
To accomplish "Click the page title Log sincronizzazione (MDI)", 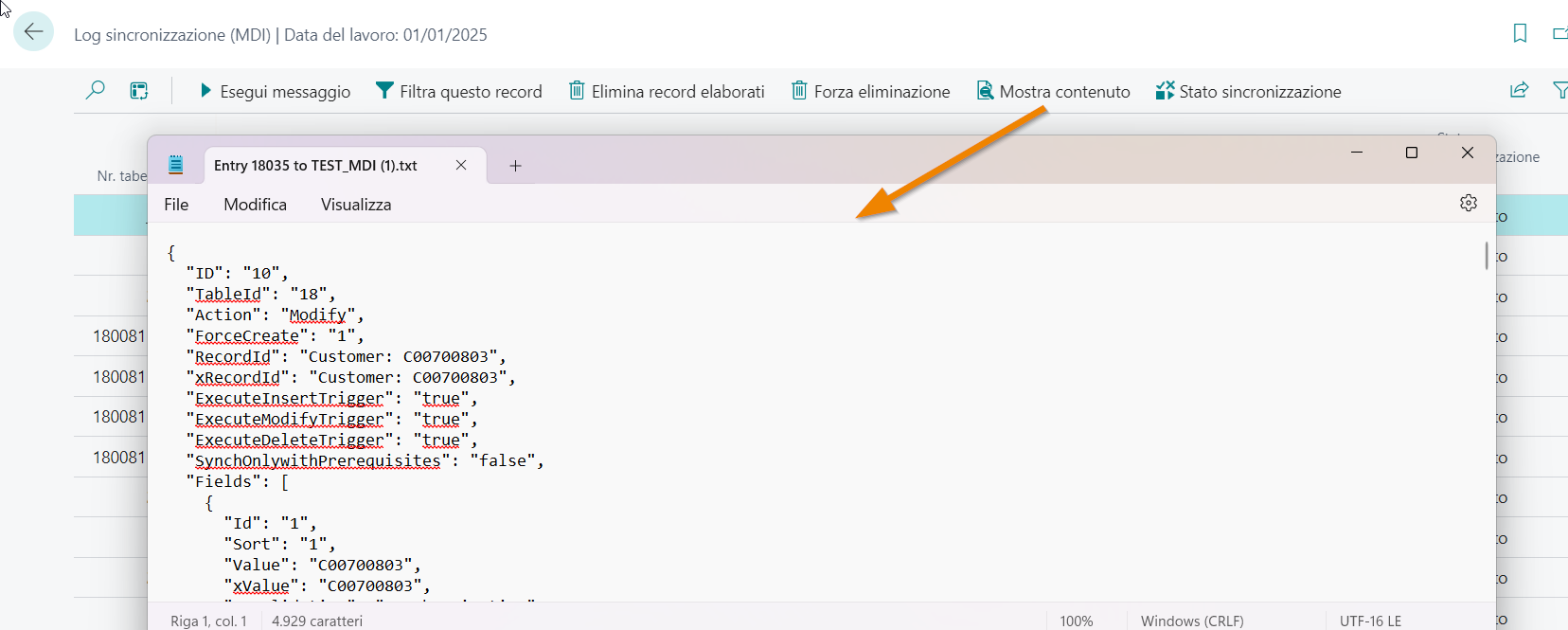I will [172, 35].
